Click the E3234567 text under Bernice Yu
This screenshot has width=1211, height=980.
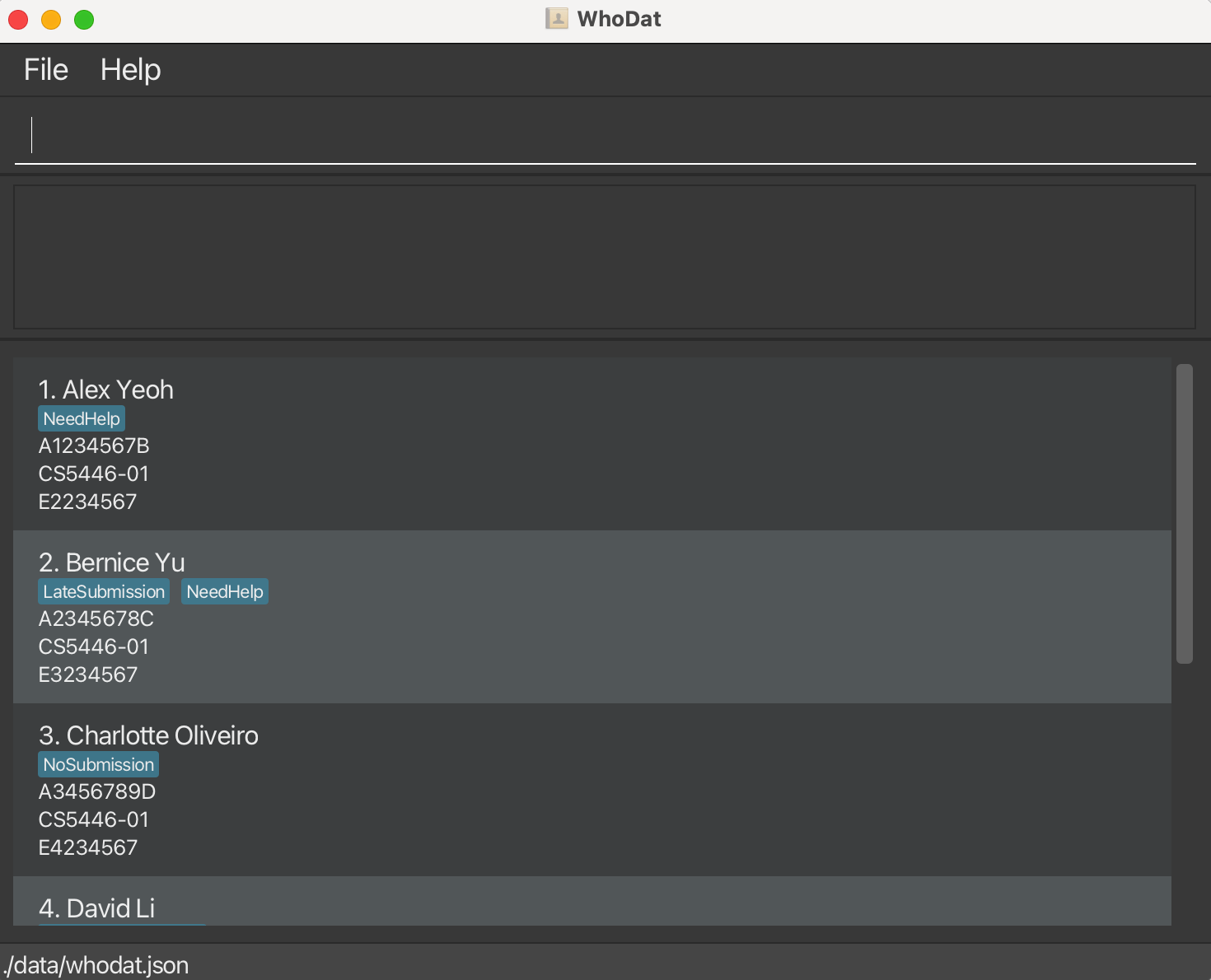point(88,675)
